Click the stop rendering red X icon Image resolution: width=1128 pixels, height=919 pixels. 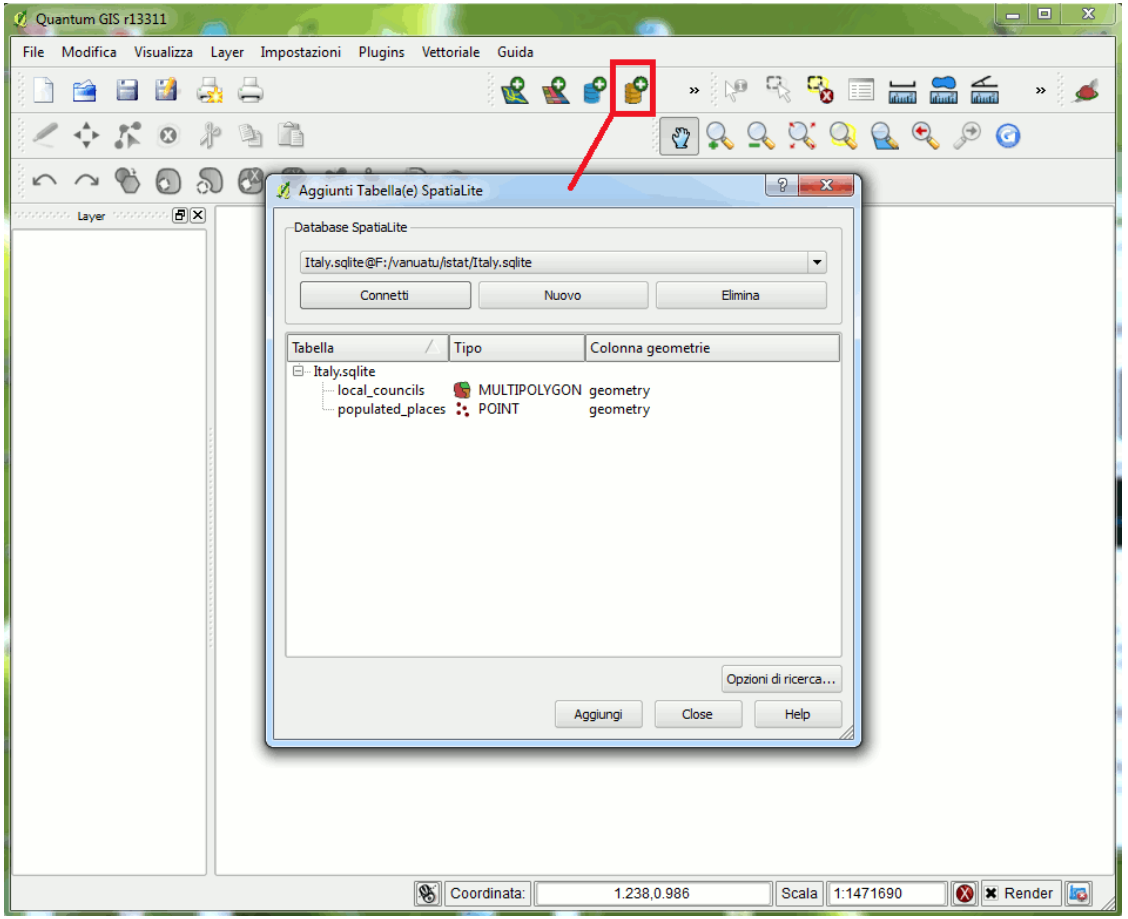964,893
